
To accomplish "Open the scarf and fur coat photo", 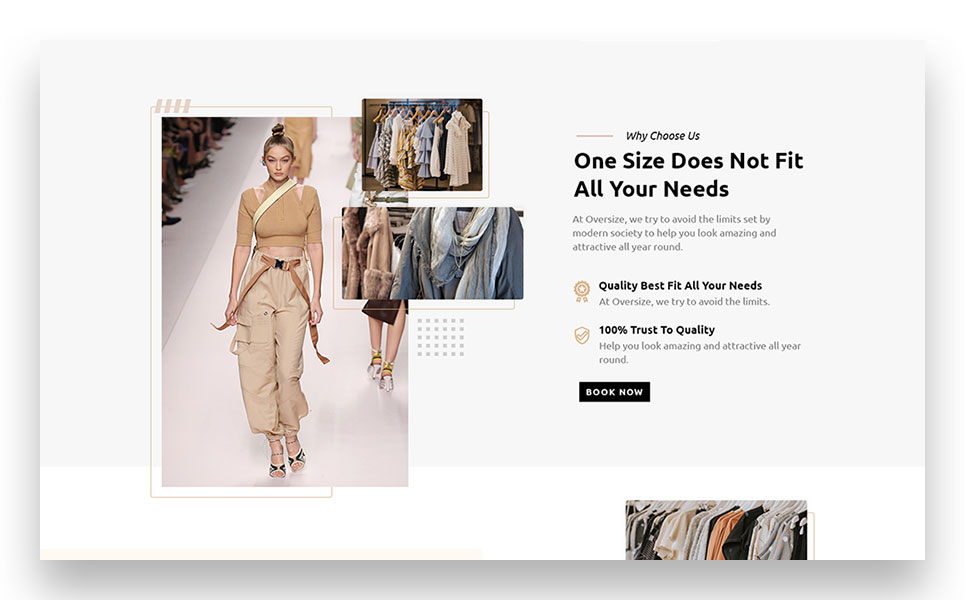I will pyautogui.click(x=433, y=254).
